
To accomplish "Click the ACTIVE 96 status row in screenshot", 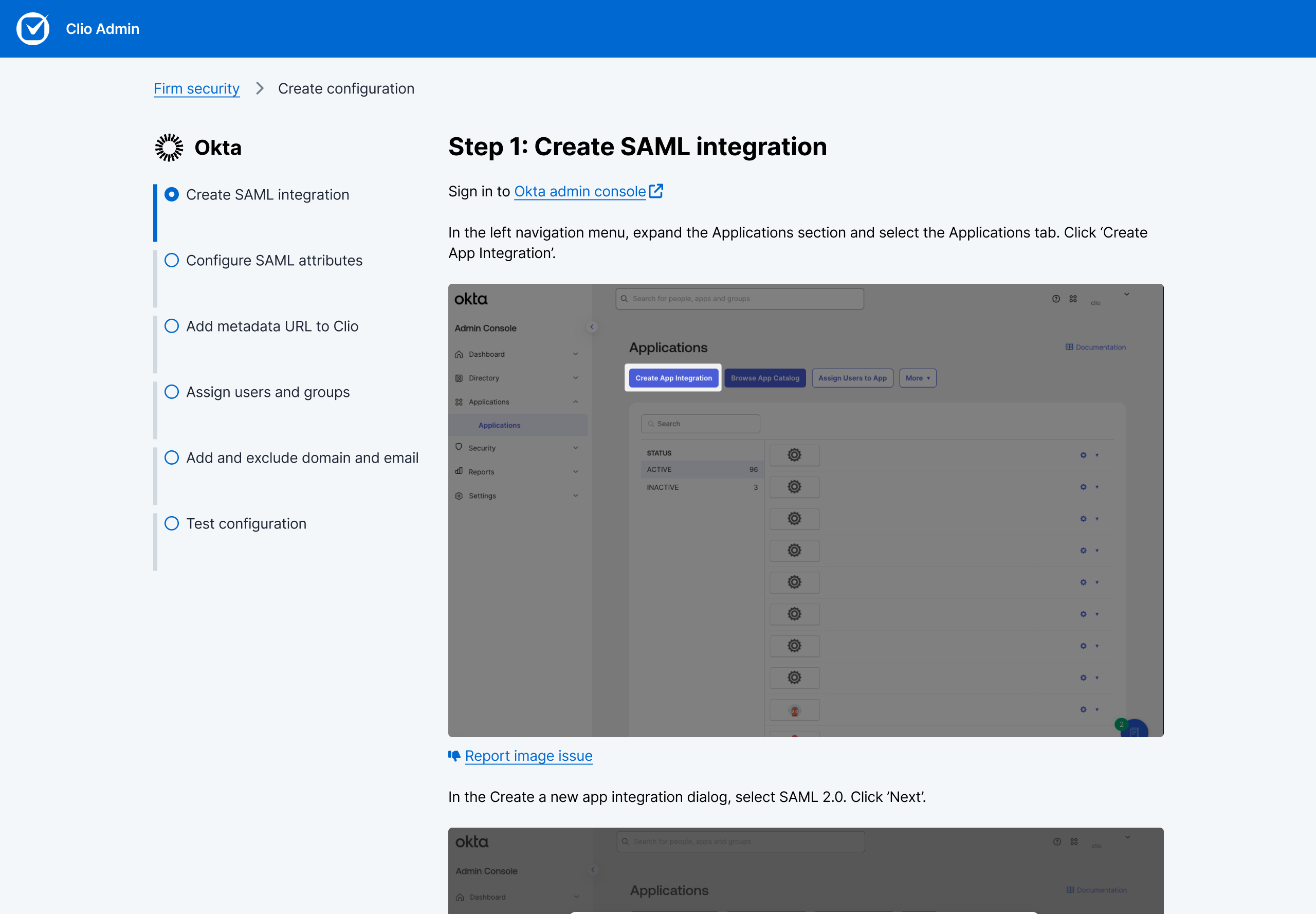I will (702, 470).
